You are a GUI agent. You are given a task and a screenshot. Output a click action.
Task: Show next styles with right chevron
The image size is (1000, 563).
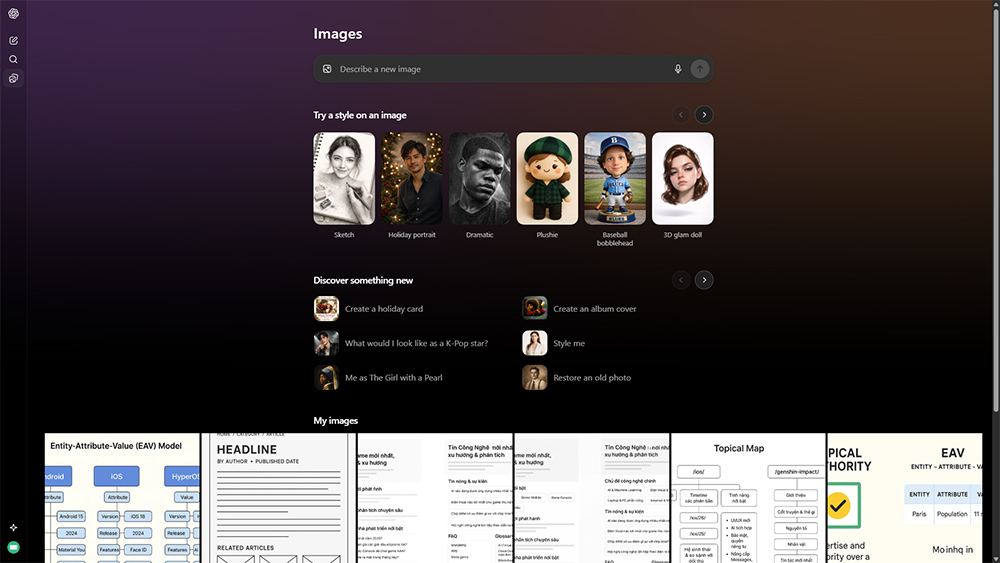pyautogui.click(x=704, y=115)
